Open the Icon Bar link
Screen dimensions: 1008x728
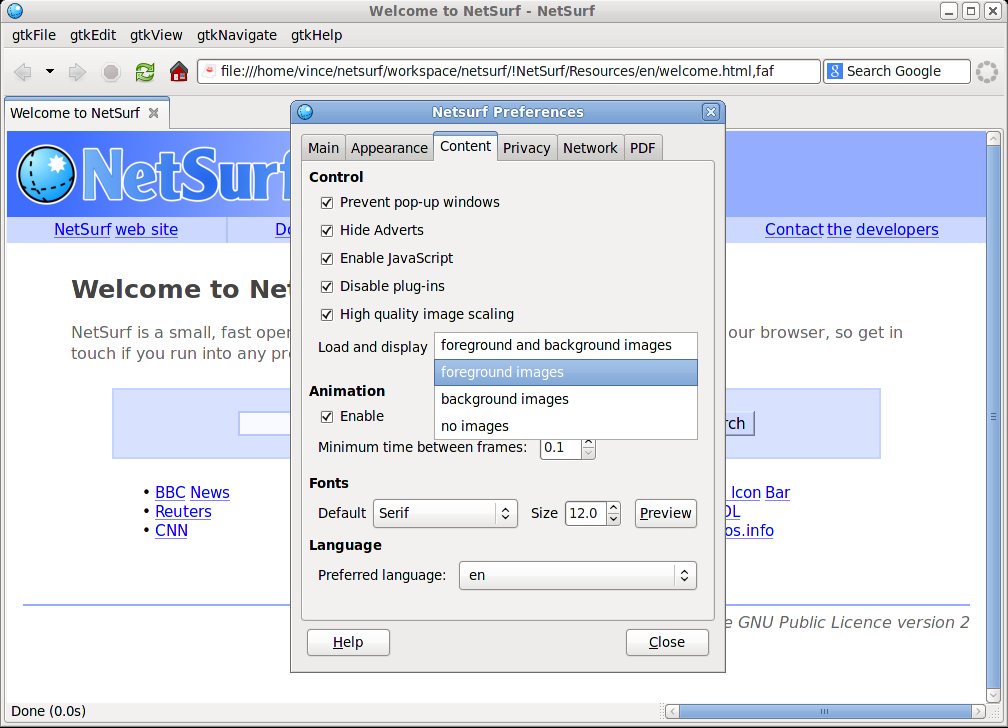point(759,493)
